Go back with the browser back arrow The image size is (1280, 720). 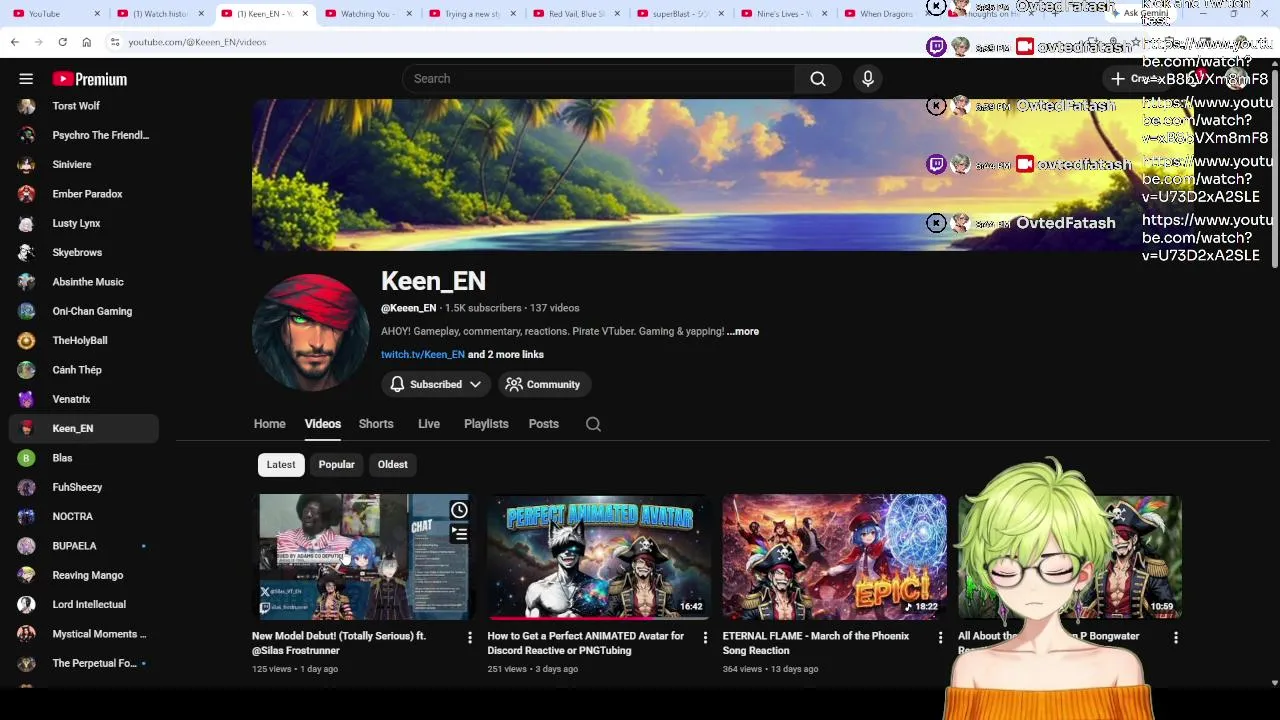(x=15, y=42)
